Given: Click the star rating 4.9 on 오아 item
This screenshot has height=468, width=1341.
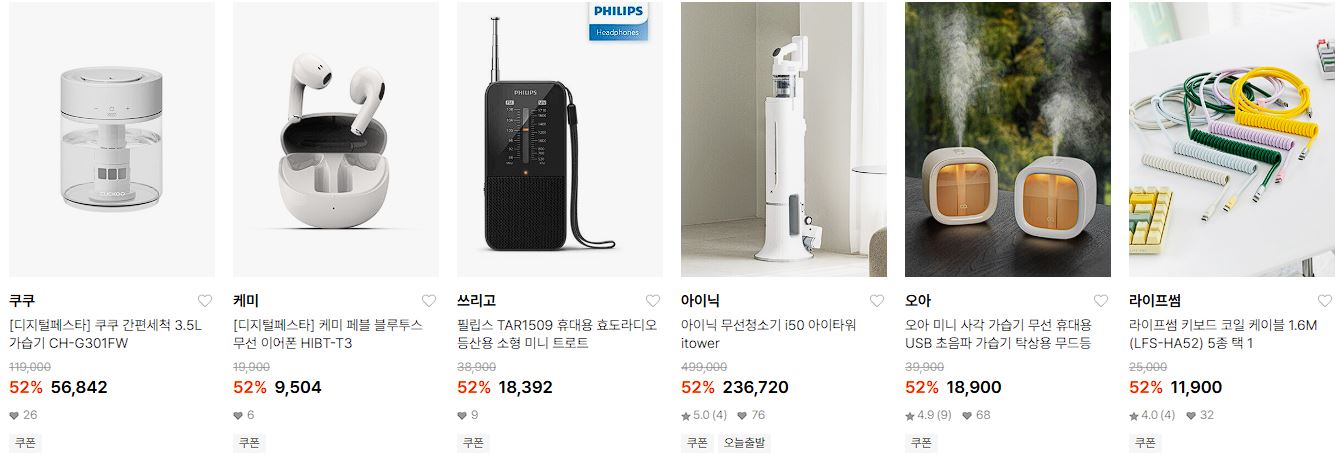Looking at the screenshot, I should point(928,416).
